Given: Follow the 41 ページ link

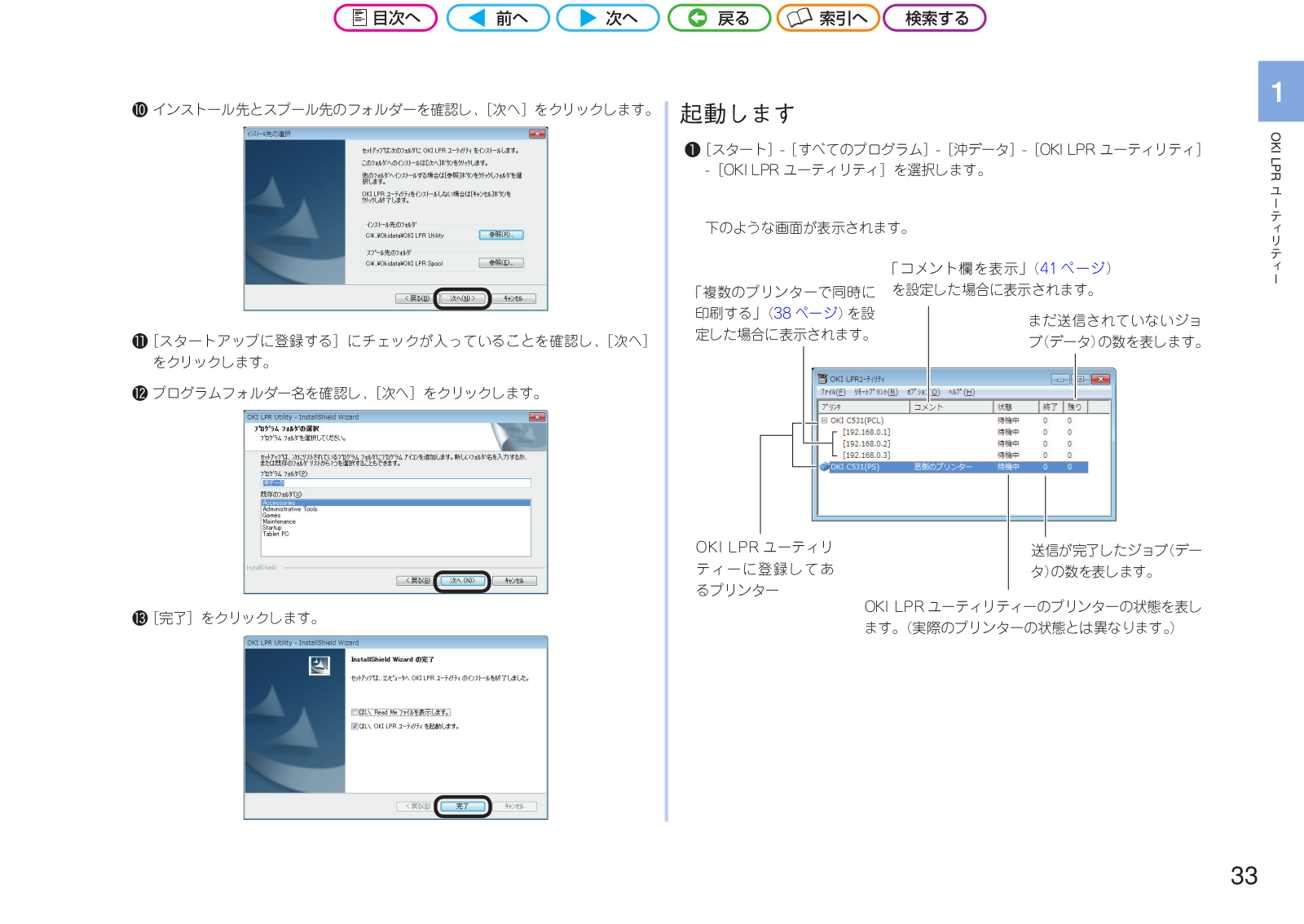Looking at the screenshot, I should point(1072,268).
